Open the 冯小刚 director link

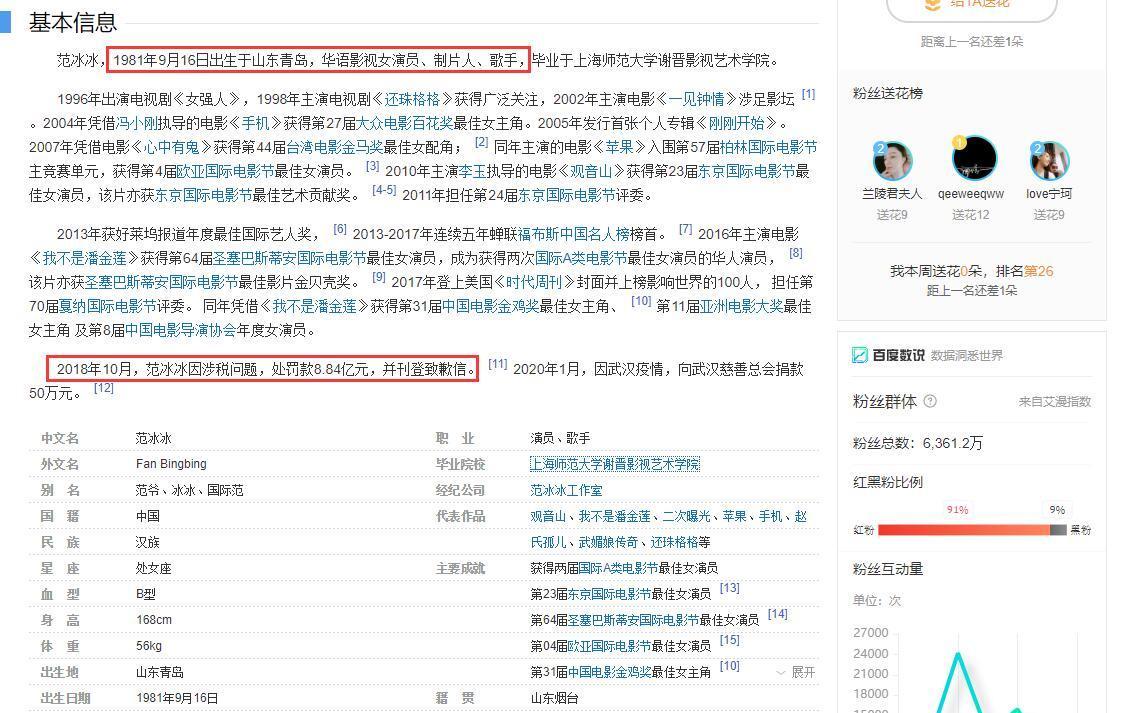(x=137, y=123)
